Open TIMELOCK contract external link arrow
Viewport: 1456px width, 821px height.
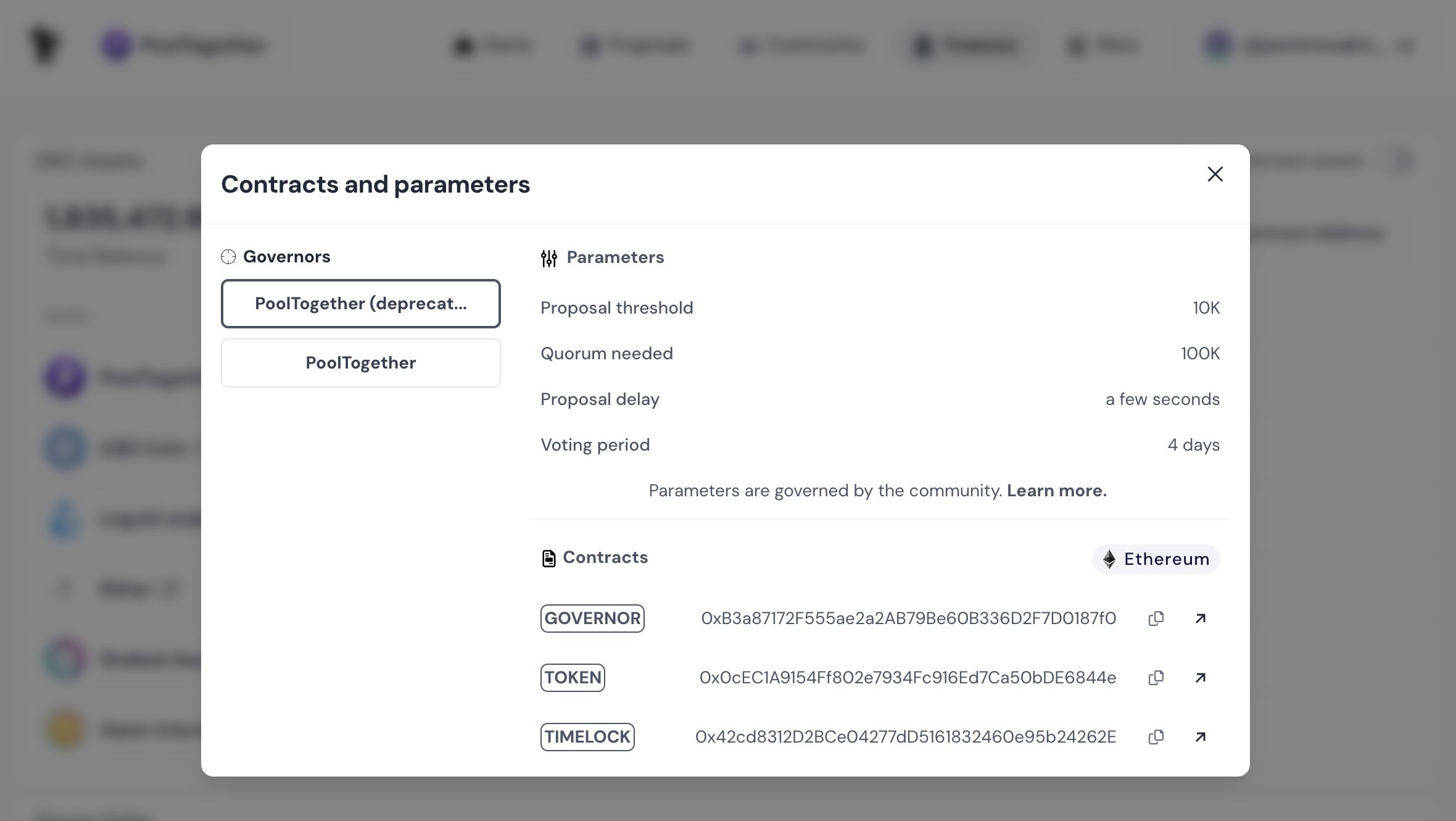click(x=1201, y=737)
